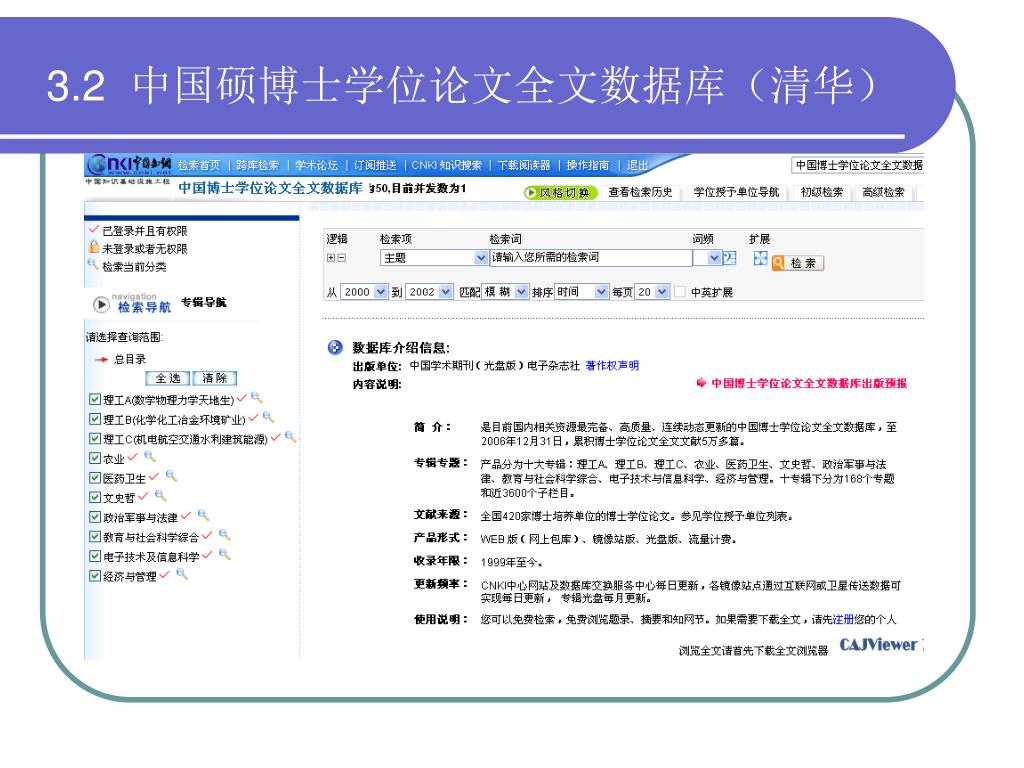Open the 词频 dropdown
Screen dimensions: 1024x768
point(707,258)
